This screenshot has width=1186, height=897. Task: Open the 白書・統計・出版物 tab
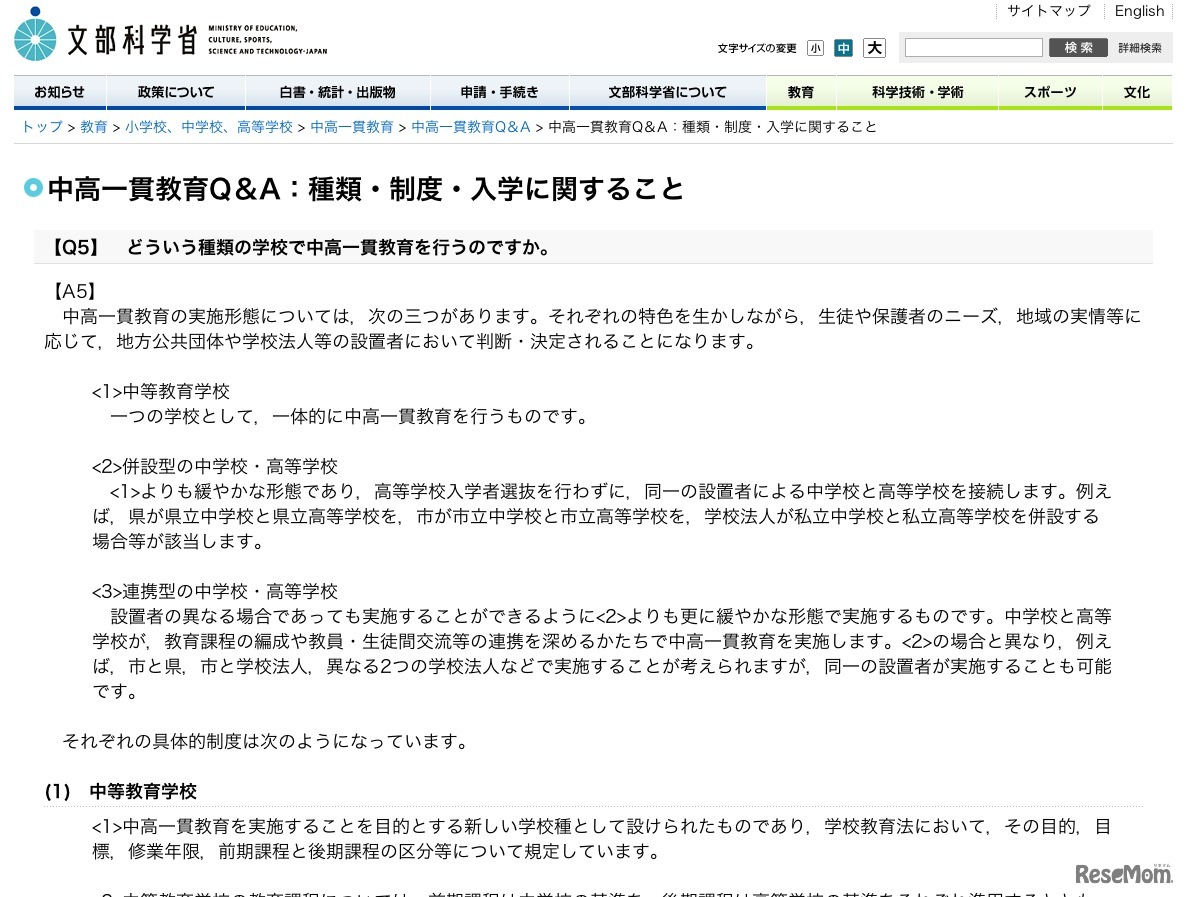(x=336, y=92)
